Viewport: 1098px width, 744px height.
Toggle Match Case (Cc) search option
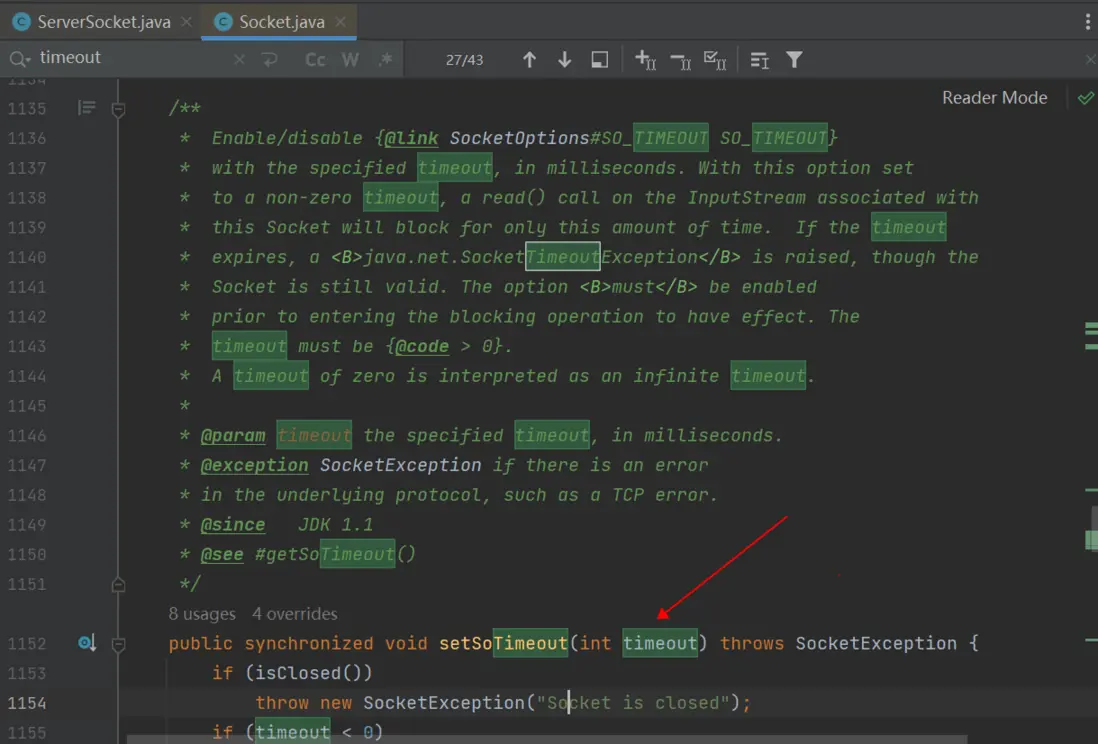[x=315, y=60]
